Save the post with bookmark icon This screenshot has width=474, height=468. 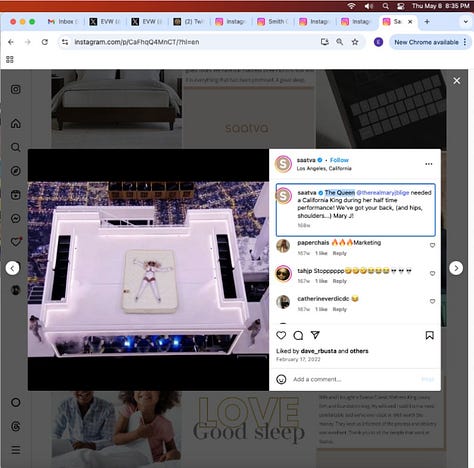coord(429,335)
